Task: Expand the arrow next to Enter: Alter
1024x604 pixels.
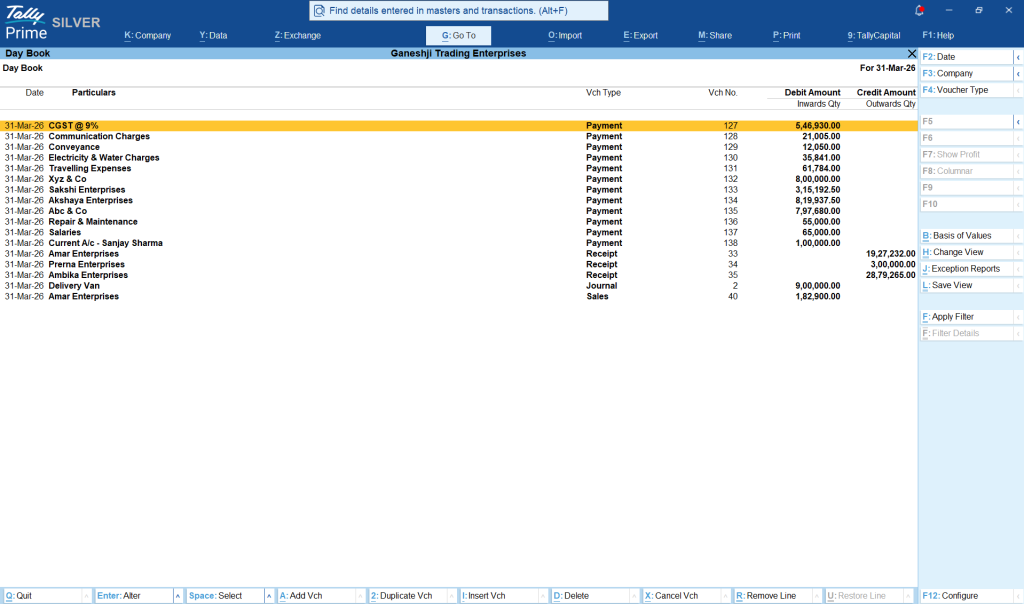Action: click(178, 596)
